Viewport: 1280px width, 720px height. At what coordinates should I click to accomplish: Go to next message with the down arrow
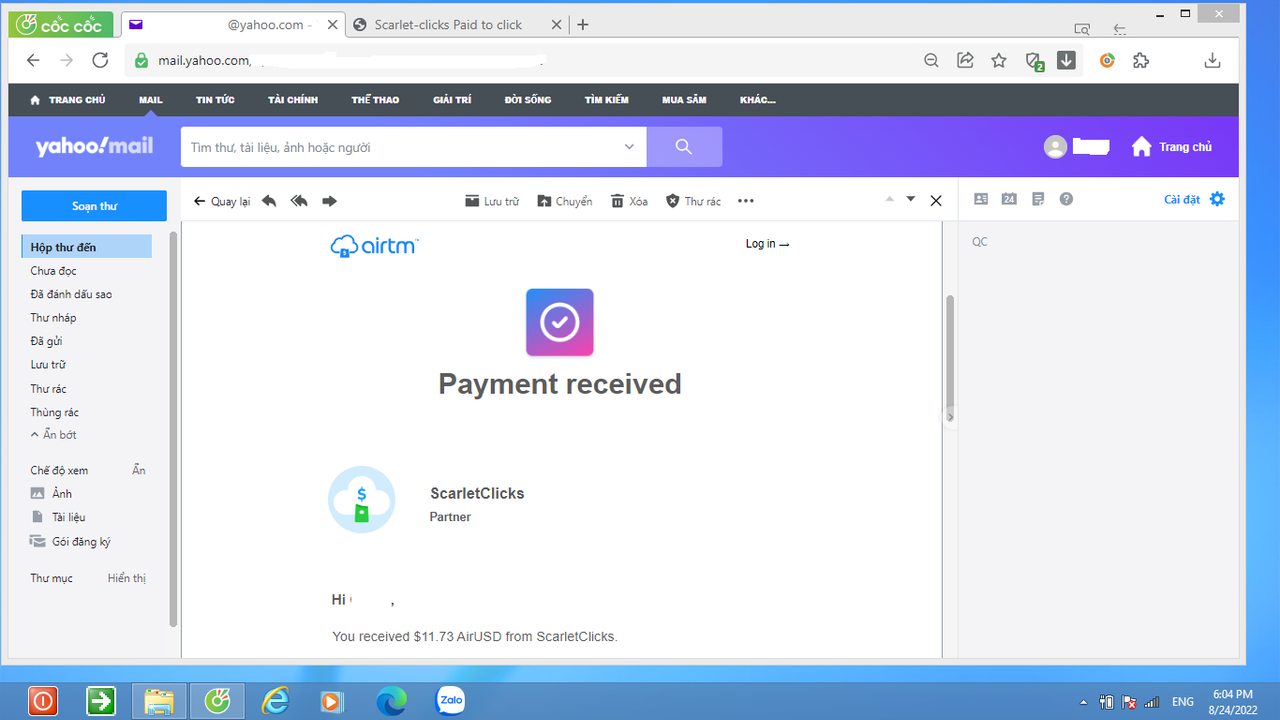911,199
